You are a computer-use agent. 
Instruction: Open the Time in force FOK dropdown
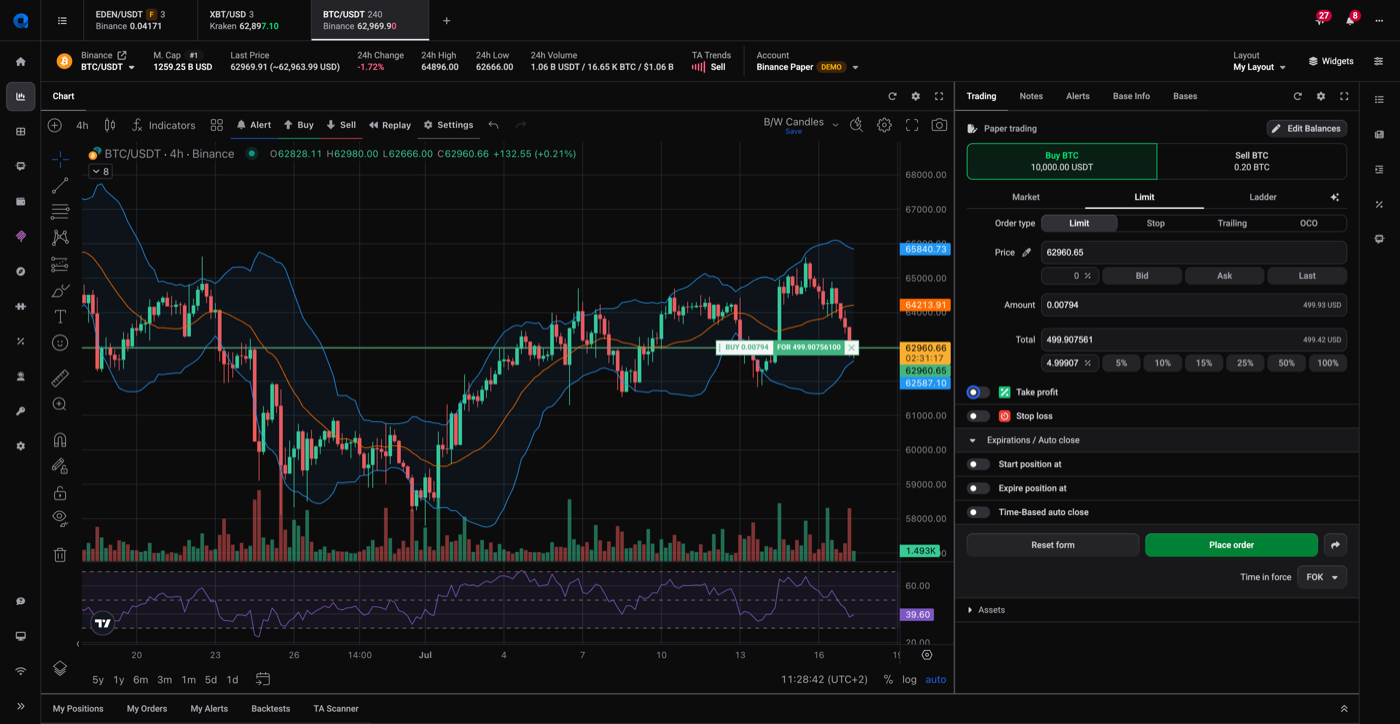[1322, 577]
